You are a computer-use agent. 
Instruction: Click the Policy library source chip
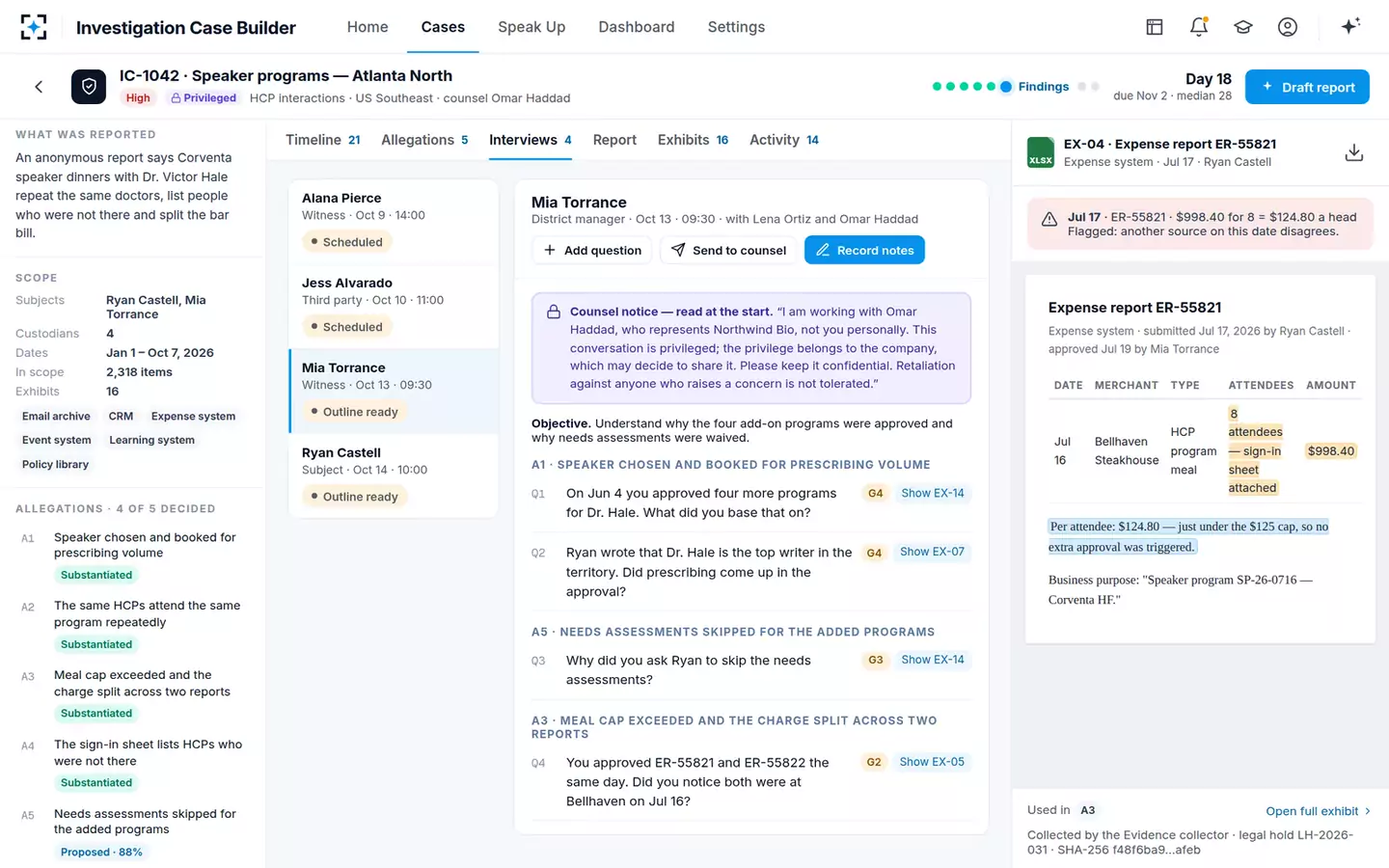point(55,465)
